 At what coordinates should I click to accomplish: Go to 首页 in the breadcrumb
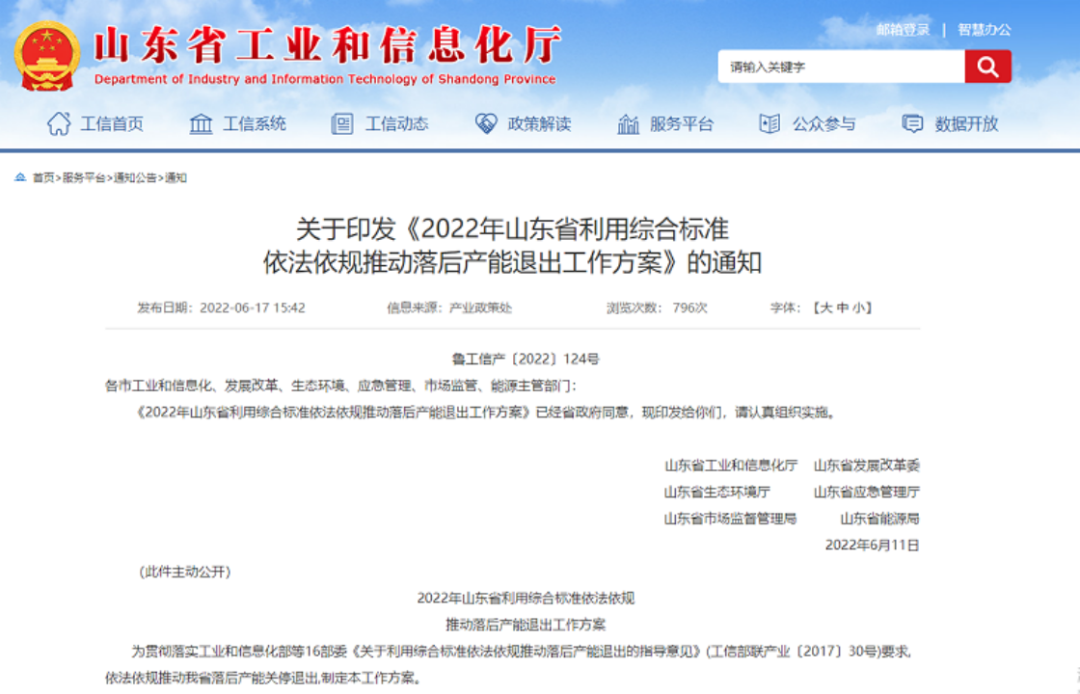tap(43, 178)
